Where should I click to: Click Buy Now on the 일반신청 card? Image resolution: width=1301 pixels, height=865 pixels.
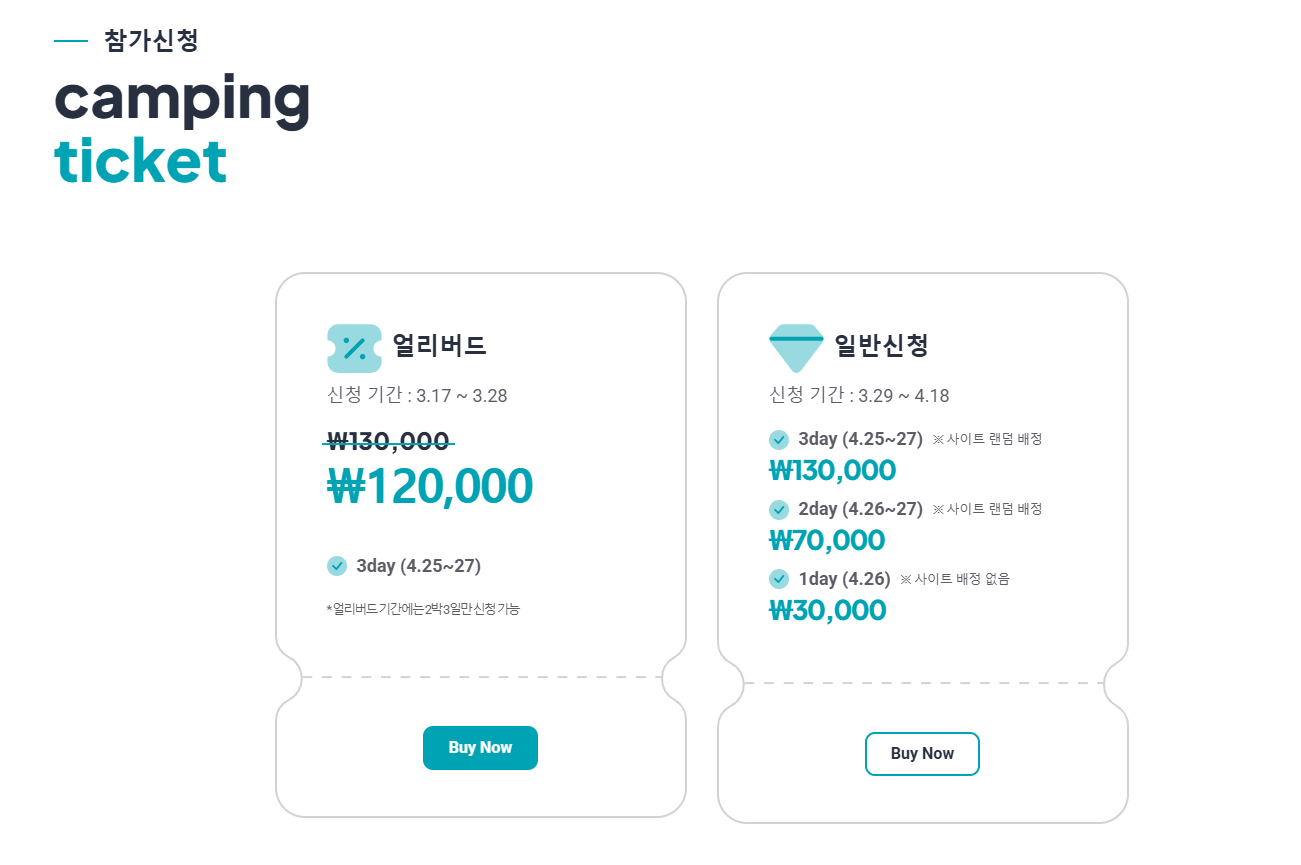pos(921,753)
